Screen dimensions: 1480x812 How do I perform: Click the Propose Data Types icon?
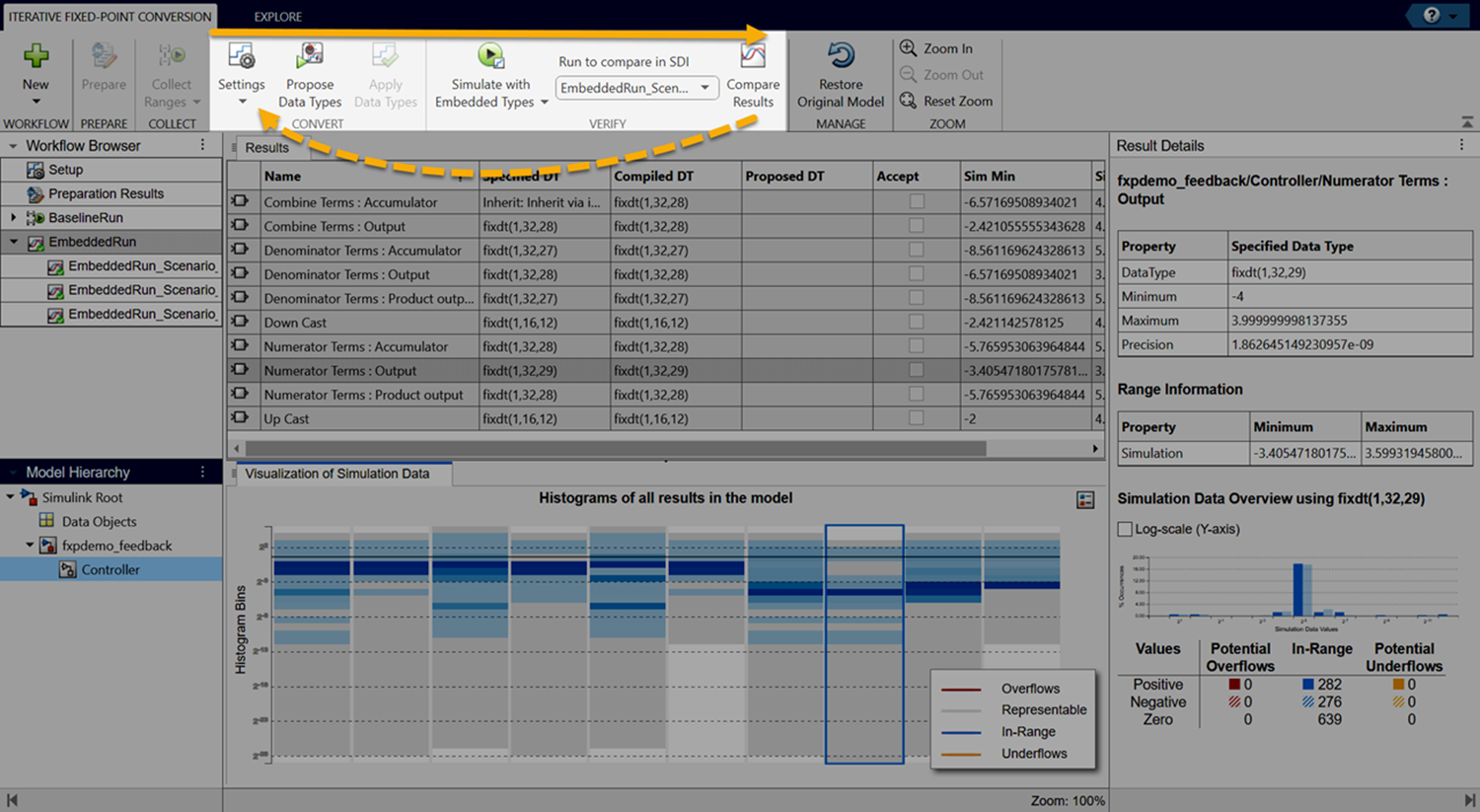point(310,56)
